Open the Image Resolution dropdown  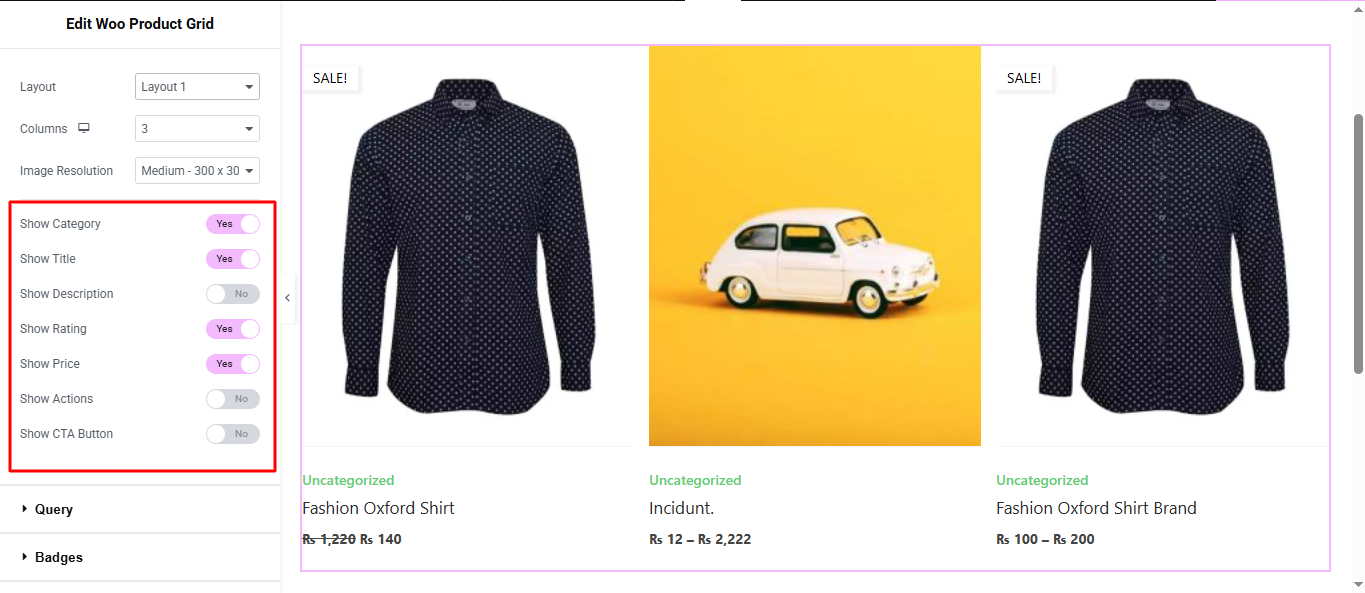coord(197,171)
